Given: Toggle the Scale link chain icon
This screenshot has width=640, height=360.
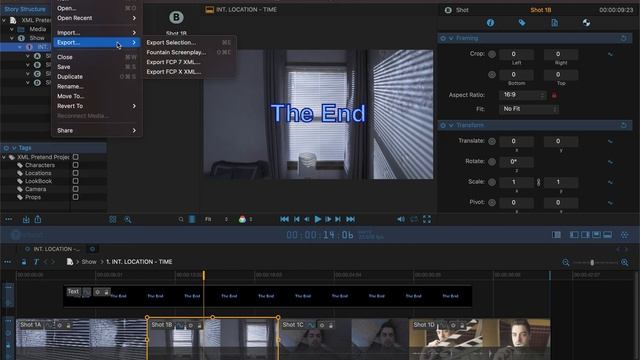Looking at the screenshot, I should [538, 182].
